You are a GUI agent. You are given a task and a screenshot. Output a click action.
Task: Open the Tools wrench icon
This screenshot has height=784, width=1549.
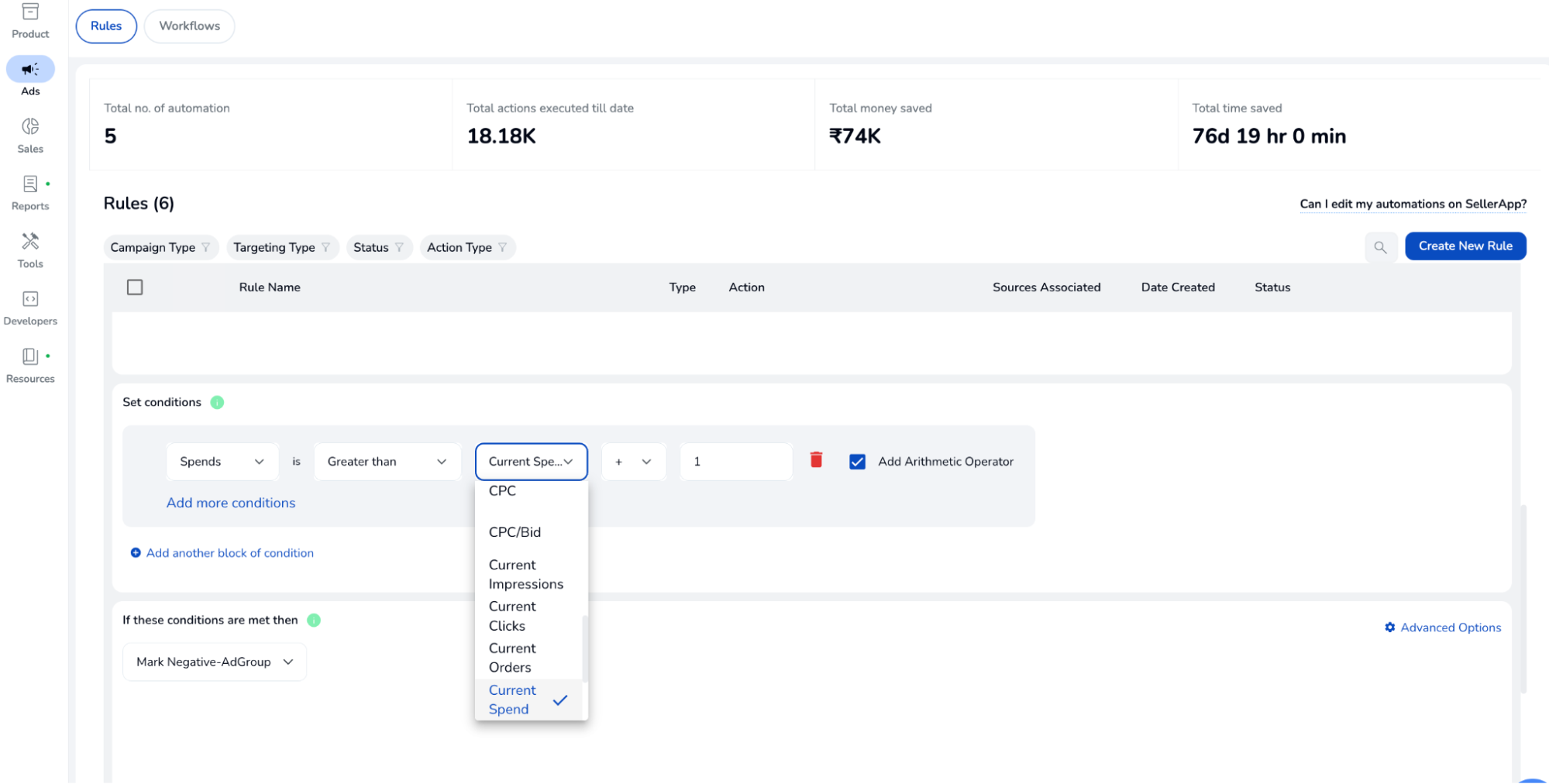(x=30, y=241)
